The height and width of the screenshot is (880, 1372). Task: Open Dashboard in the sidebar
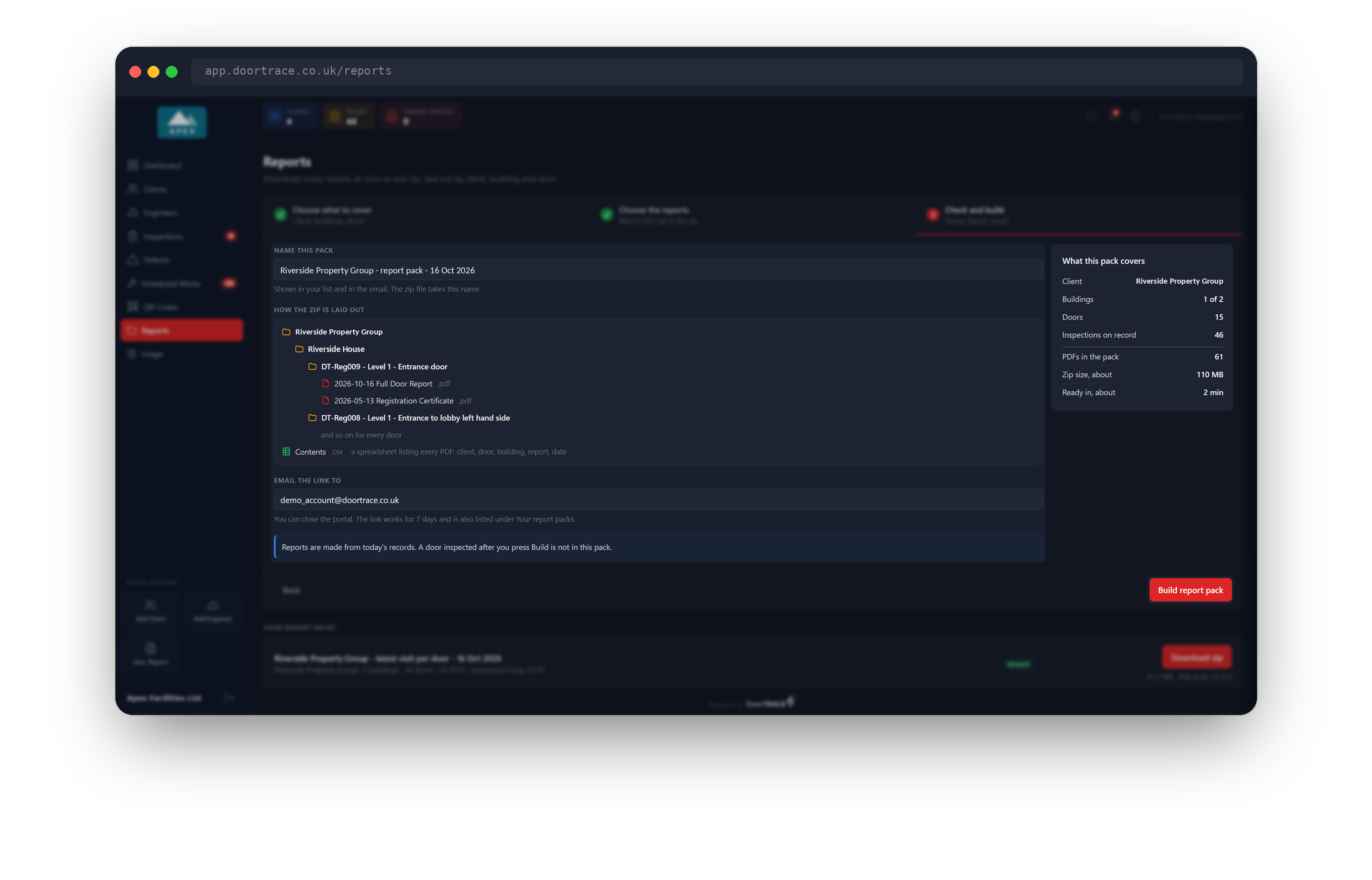(182, 165)
